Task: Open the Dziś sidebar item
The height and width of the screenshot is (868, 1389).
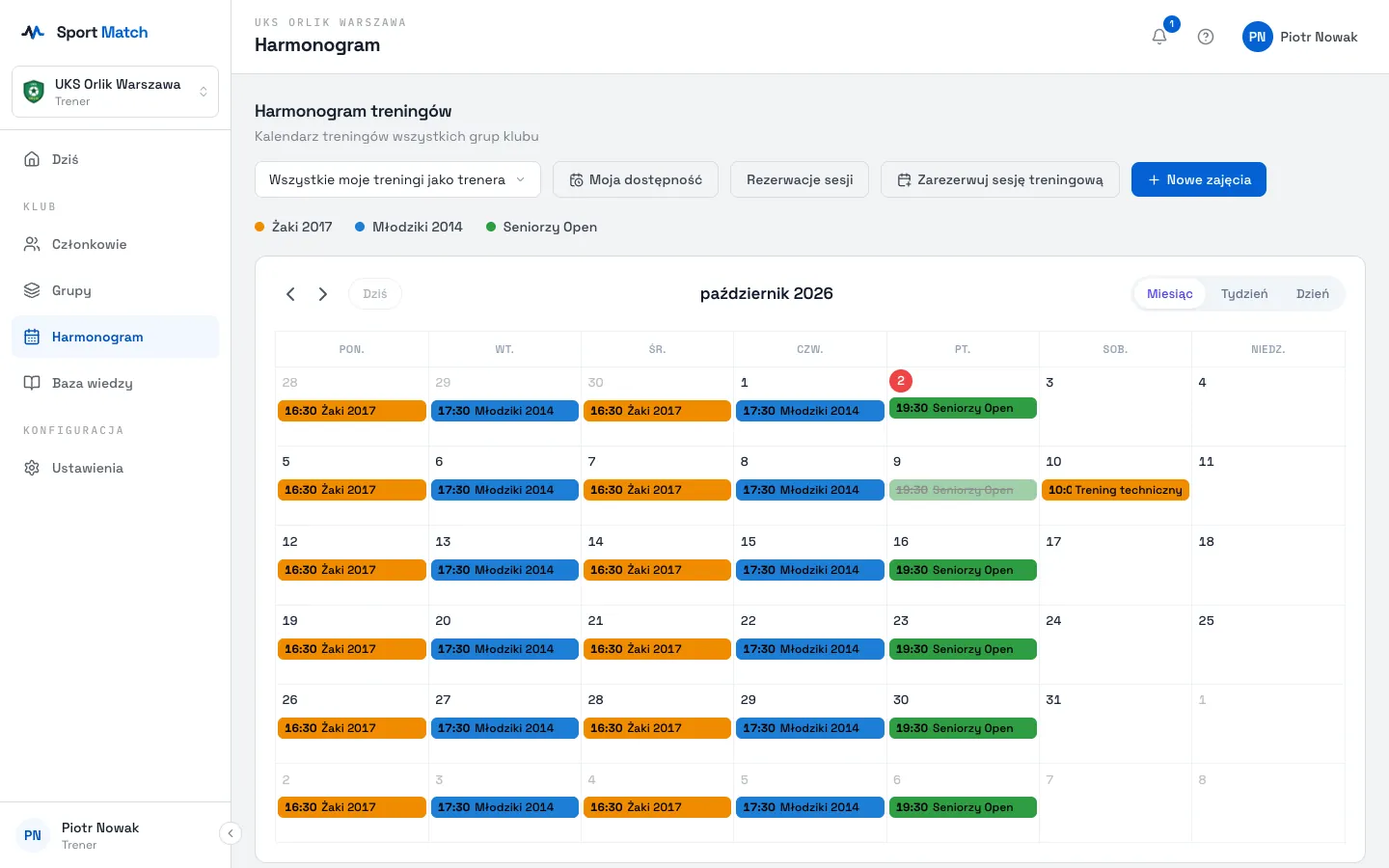Action: point(116,159)
